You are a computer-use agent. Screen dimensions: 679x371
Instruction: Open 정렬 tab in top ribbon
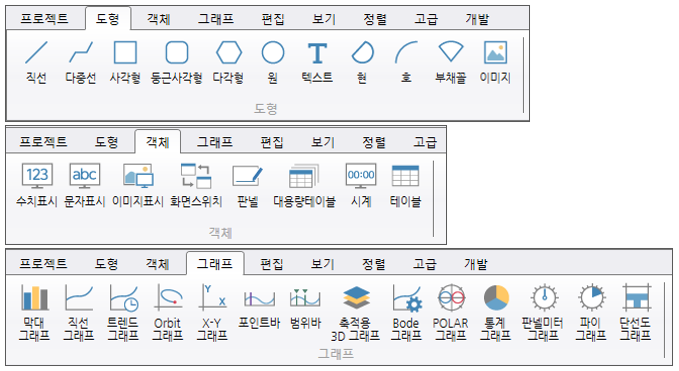pyautogui.click(x=375, y=19)
